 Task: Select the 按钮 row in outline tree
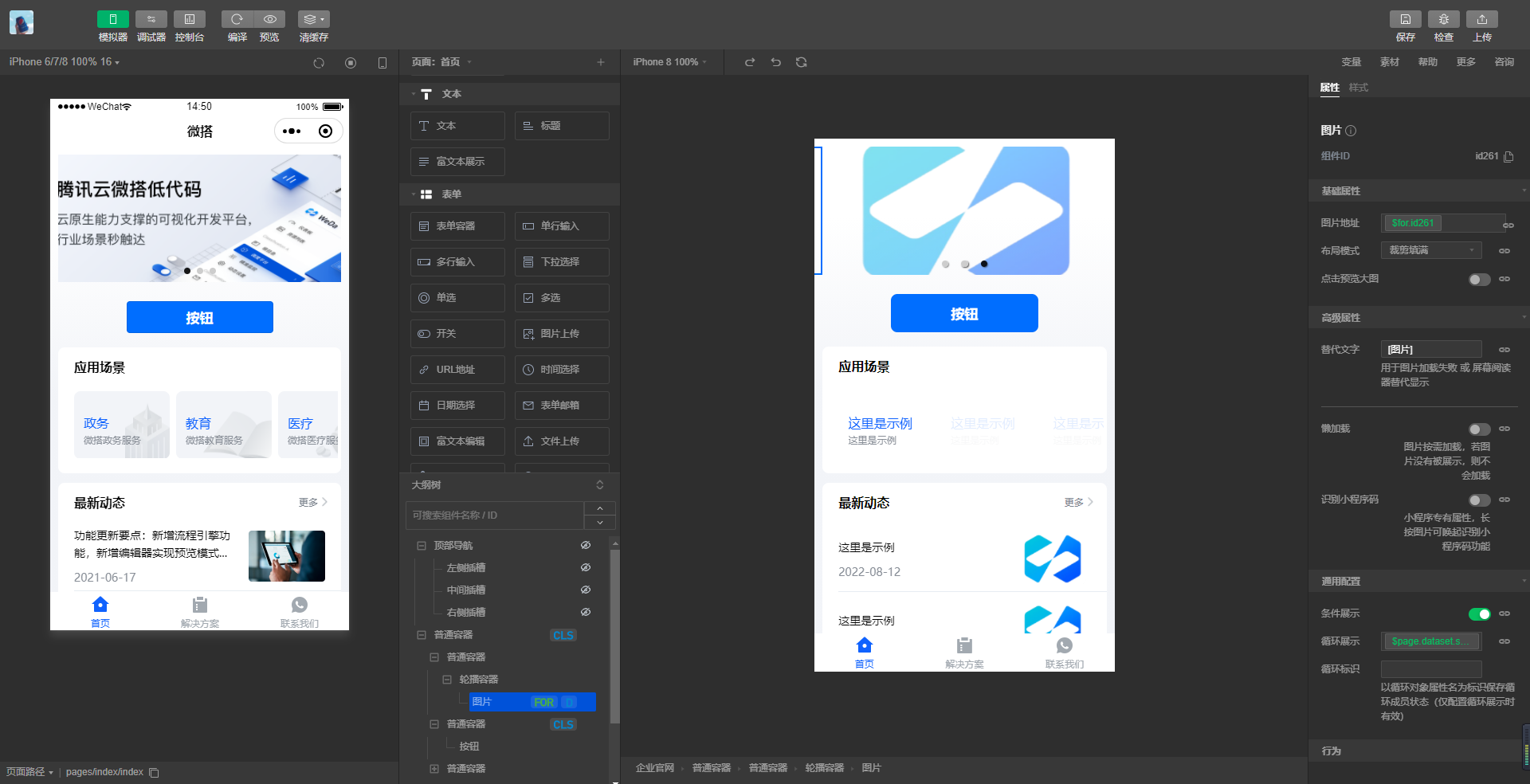pyautogui.click(x=469, y=747)
